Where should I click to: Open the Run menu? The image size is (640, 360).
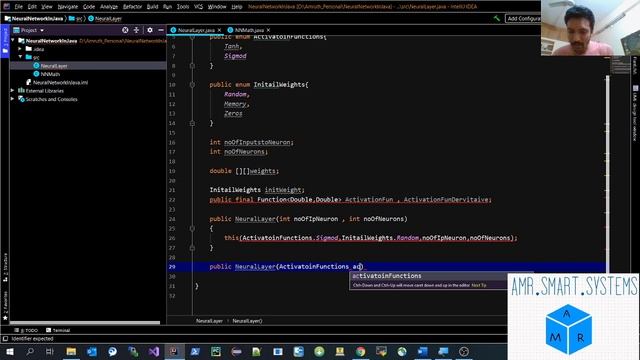click(167, 7)
